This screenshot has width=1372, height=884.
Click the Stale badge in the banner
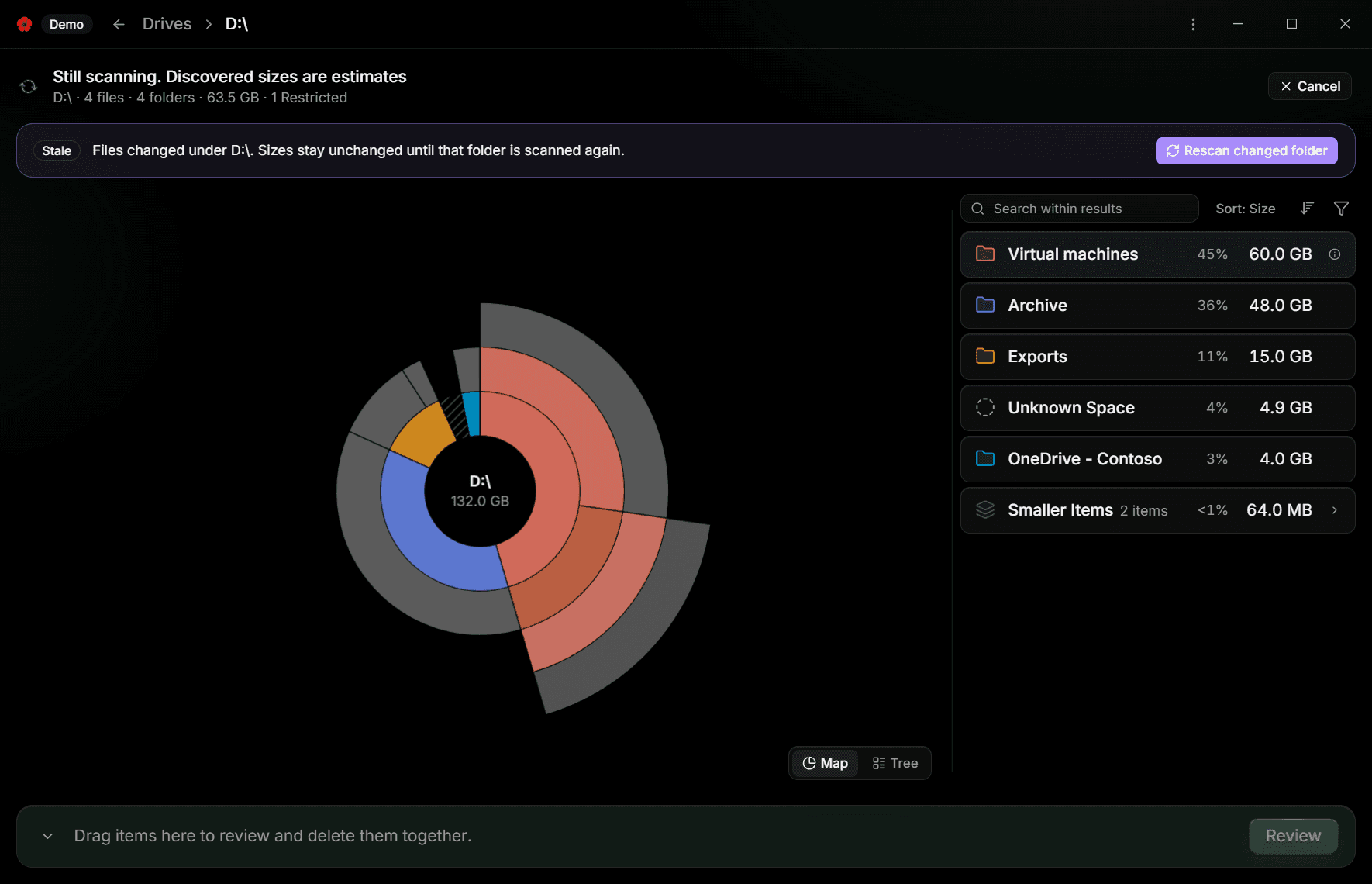click(57, 150)
